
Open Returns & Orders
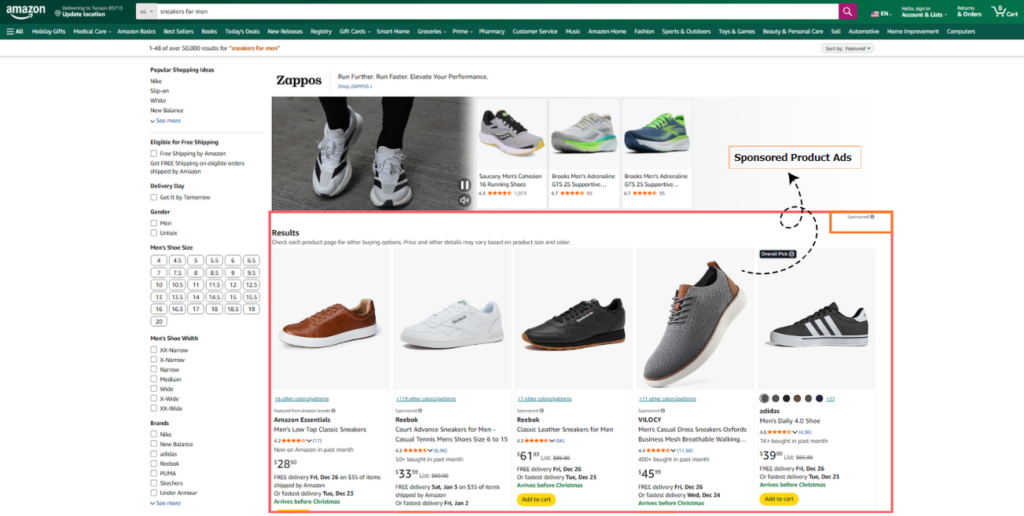coord(969,12)
